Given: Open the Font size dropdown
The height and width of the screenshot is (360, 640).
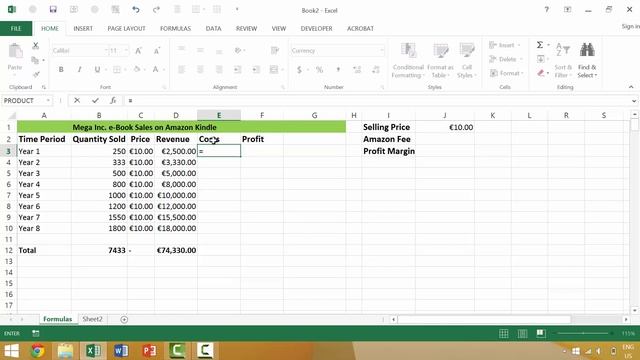Looking at the screenshot, I should (x=126, y=51).
